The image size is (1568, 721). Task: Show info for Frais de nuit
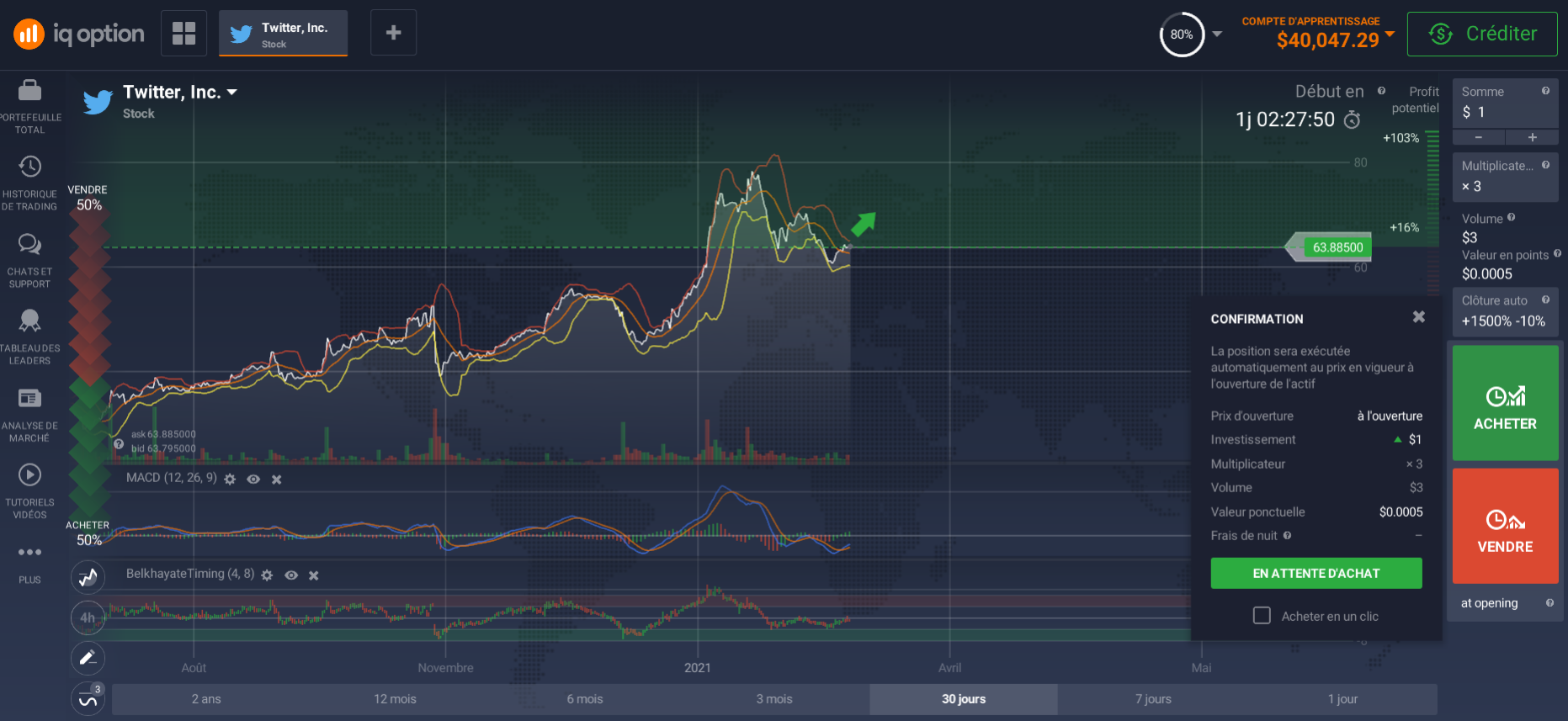(x=1287, y=535)
